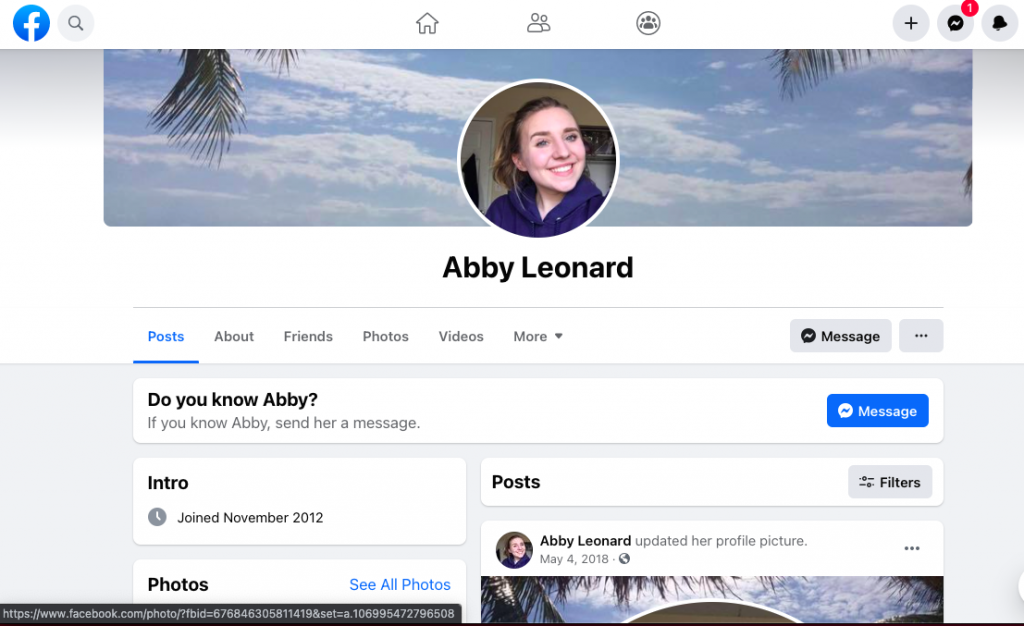
Task: Click Abby Leonard name in post header
Action: pyautogui.click(x=585, y=540)
